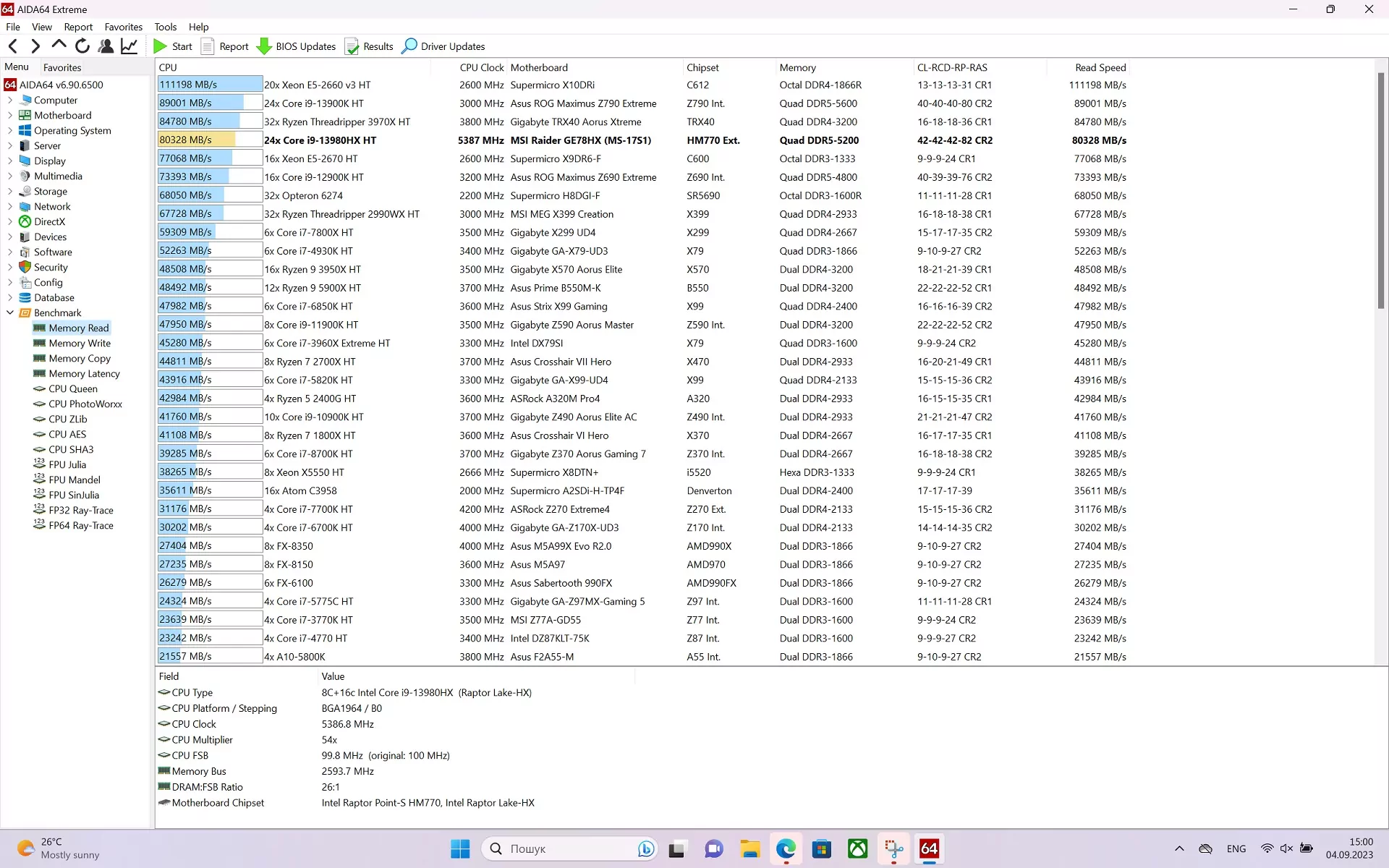The height and width of the screenshot is (868, 1389).
Task: Click the Refresh toolbar icon
Action: [82, 46]
